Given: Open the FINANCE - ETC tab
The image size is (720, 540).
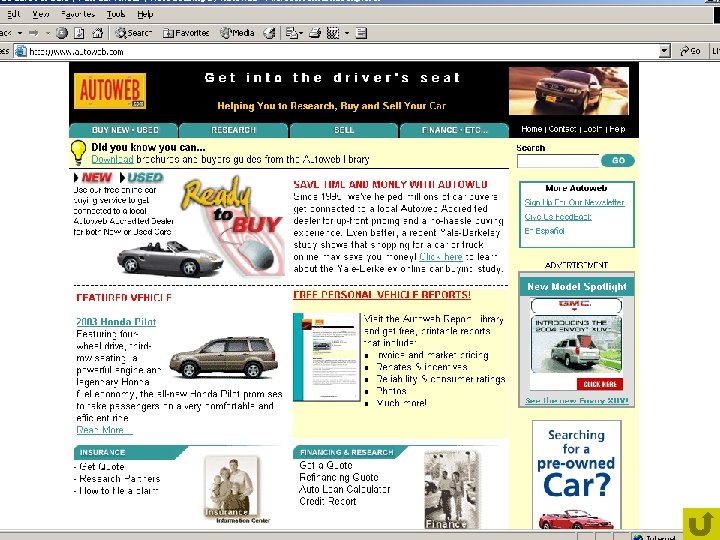Looking at the screenshot, I should (x=455, y=130).
